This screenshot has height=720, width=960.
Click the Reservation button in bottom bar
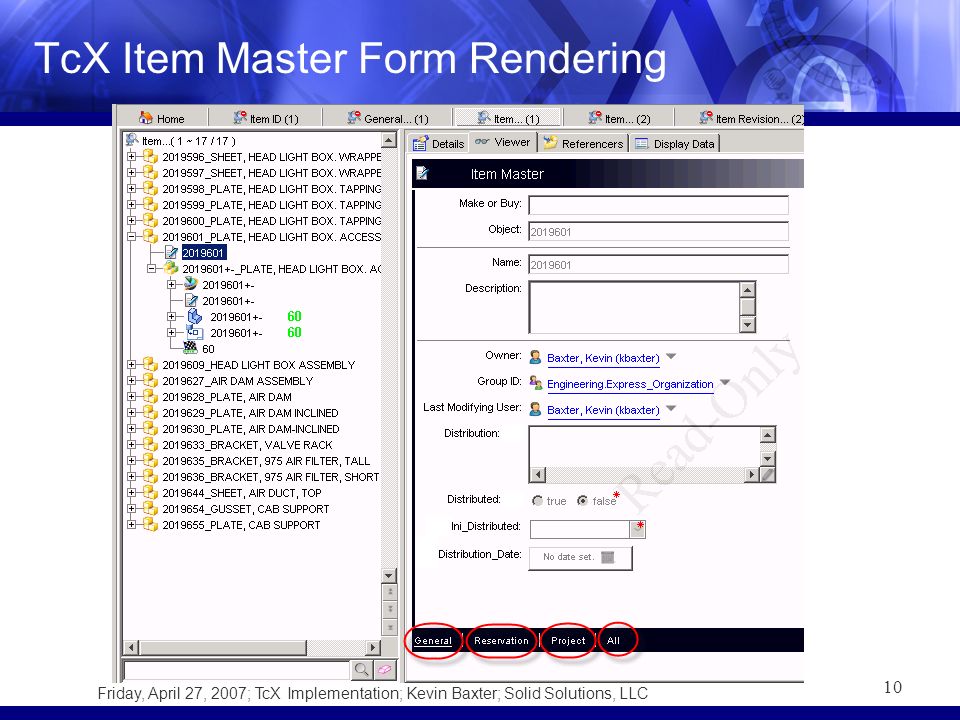[501, 640]
